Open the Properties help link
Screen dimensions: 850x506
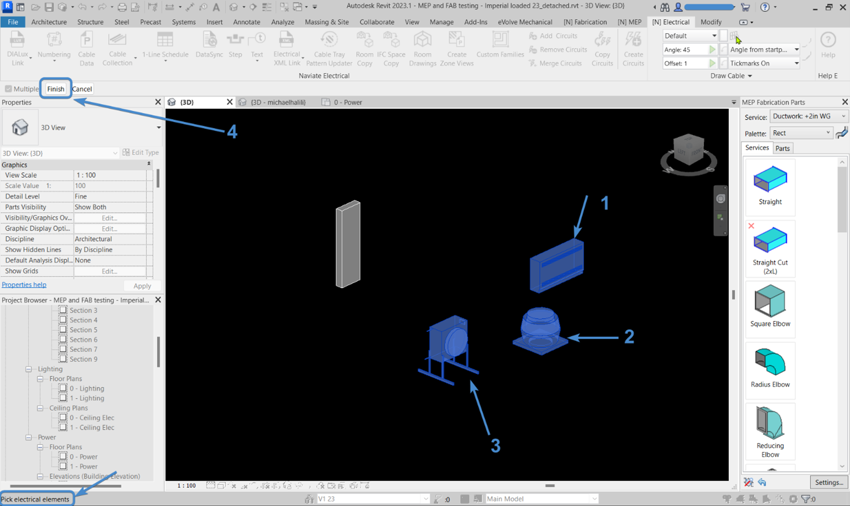24,285
